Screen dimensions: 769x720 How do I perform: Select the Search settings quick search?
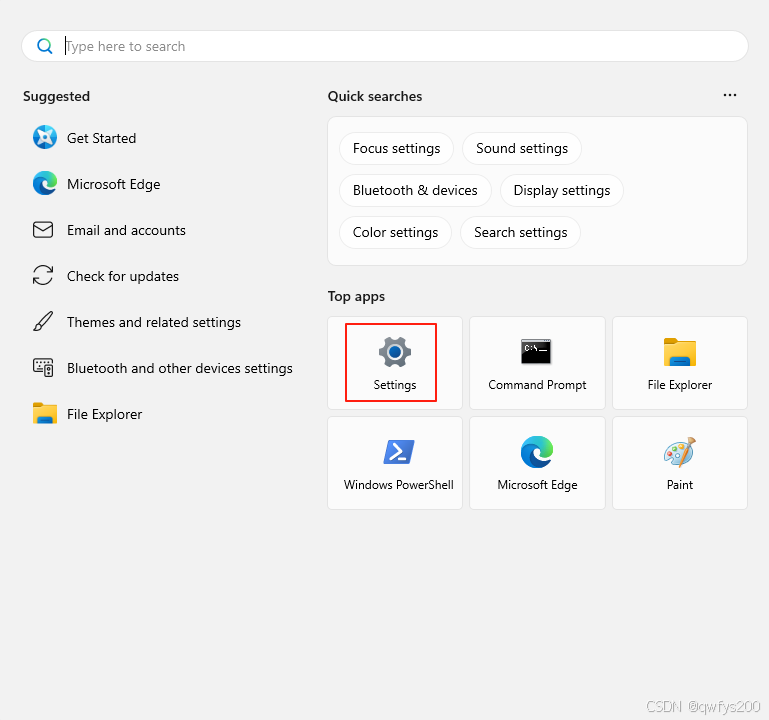(x=520, y=232)
